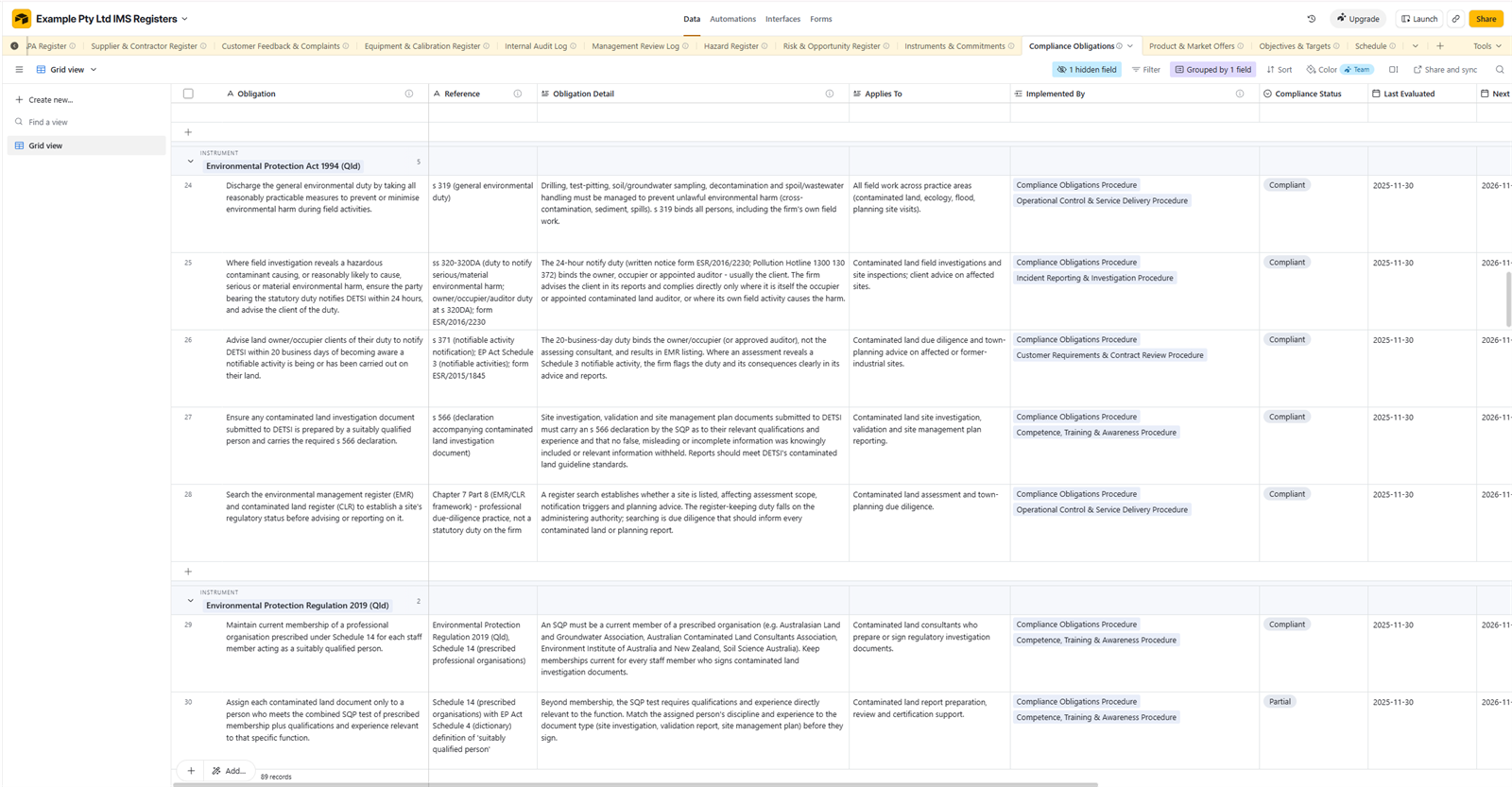Image resolution: width=1512 pixels, height=787 pixels.
Task: Show info for Obligation Detail field
Action: (x=830, y=94)
